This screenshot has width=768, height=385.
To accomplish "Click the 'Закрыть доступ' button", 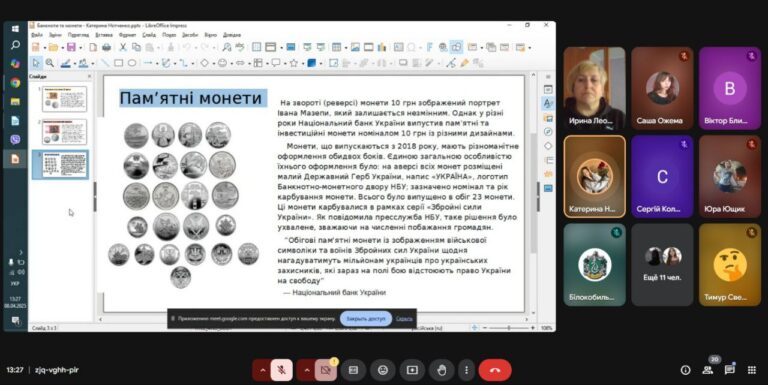I will 366,319.
